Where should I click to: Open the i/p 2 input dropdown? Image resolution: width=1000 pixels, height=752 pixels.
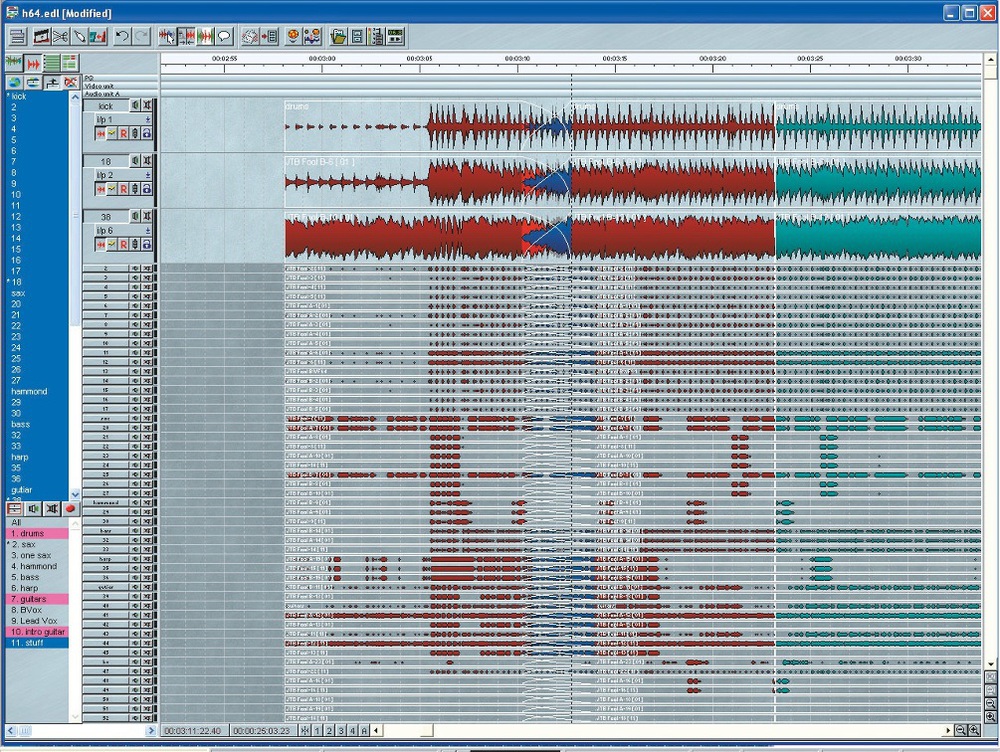[x=148, y=175]
